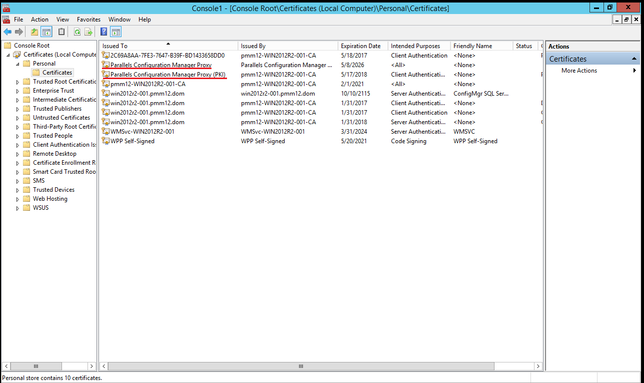Click the Forward arrow toolbar icon

pyautogui.click(x=19, y=32)
